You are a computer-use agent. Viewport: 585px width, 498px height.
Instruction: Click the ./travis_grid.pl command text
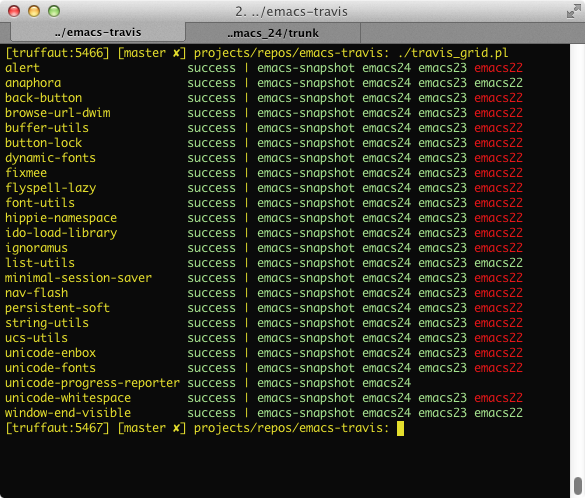click(x=453, y=53)
